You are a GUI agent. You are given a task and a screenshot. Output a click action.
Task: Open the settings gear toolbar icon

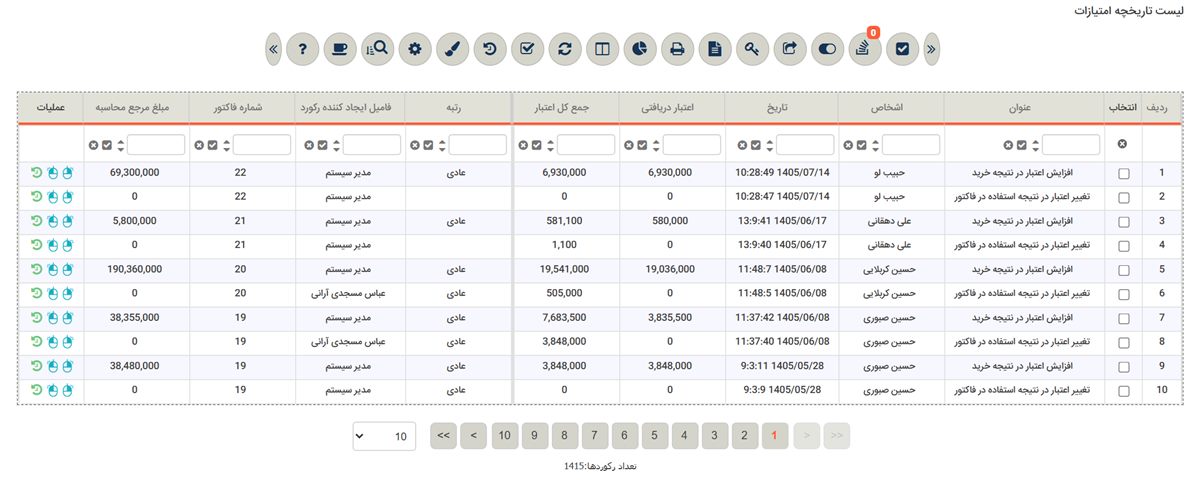click(415, 48)
